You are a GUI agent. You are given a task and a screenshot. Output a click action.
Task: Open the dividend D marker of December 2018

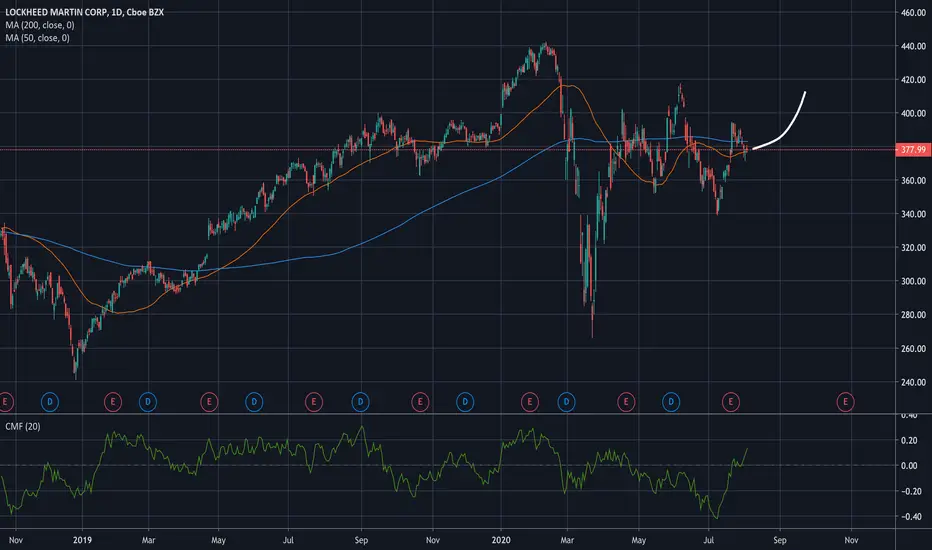(50, 402)
